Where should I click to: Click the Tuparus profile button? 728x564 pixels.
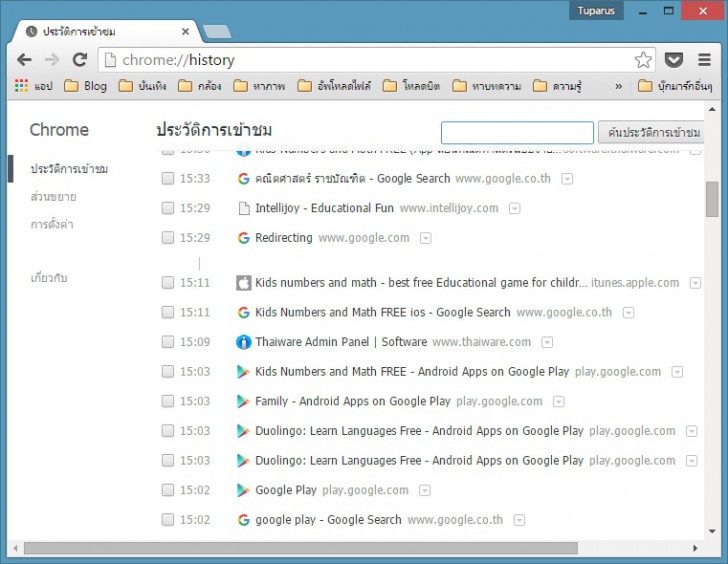click(596, 11)
